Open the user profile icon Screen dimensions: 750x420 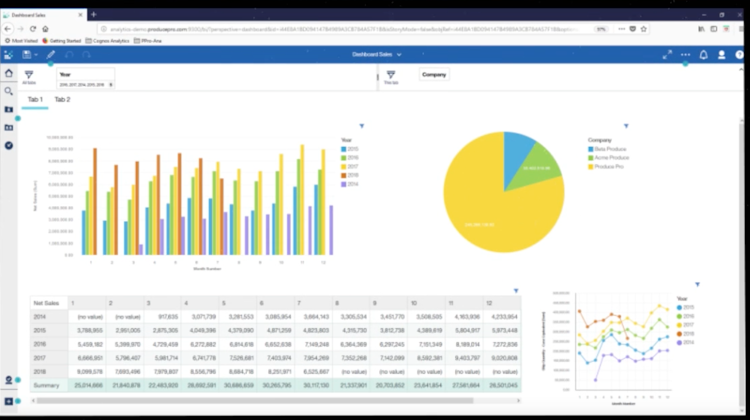point(722,55)
